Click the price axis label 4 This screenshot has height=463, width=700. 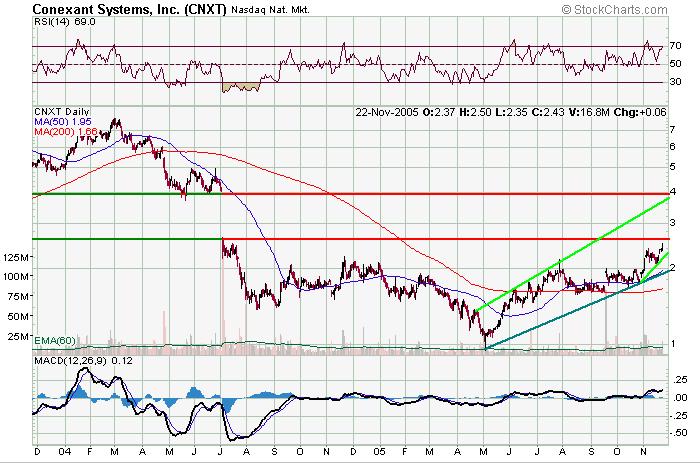673,192
